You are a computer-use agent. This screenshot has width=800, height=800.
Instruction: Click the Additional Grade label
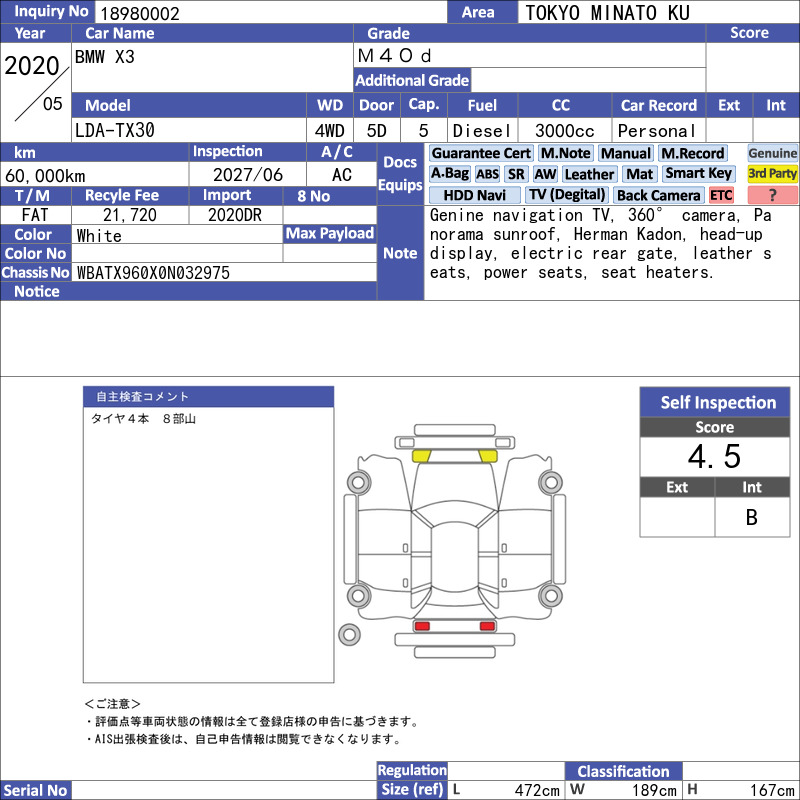412,80
